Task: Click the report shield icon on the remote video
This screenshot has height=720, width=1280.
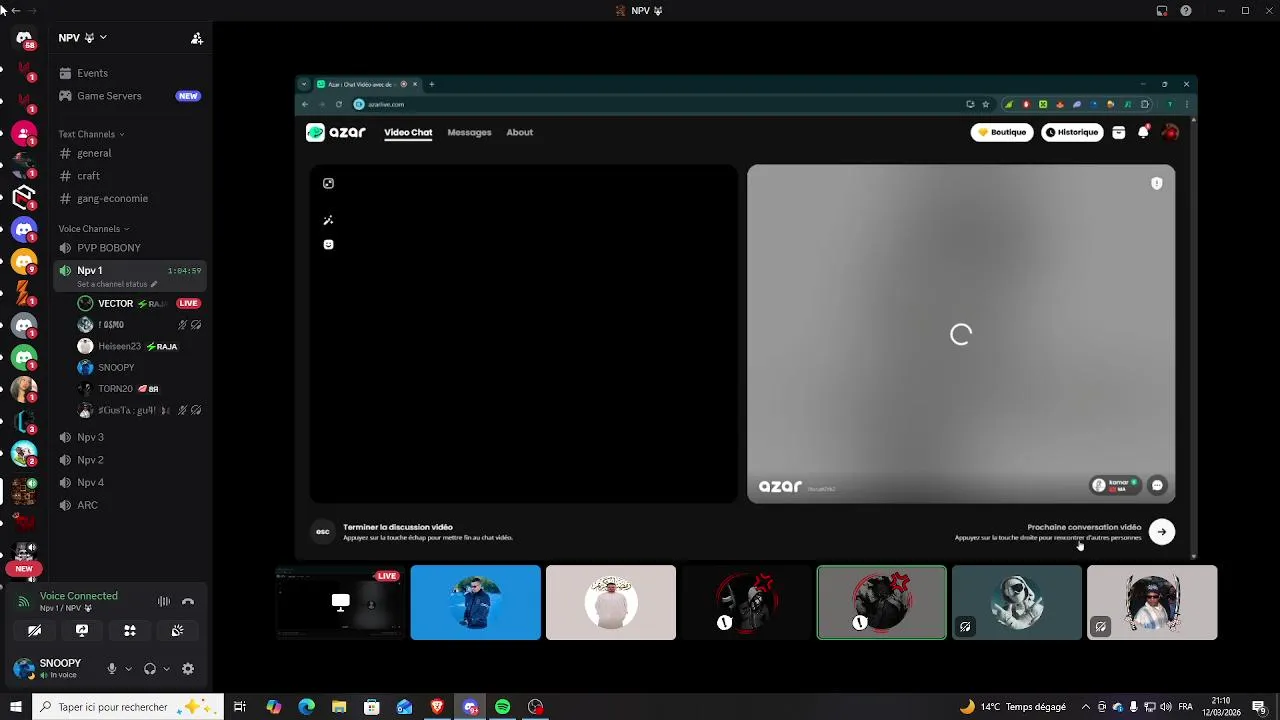Action: coord(1157,183)
